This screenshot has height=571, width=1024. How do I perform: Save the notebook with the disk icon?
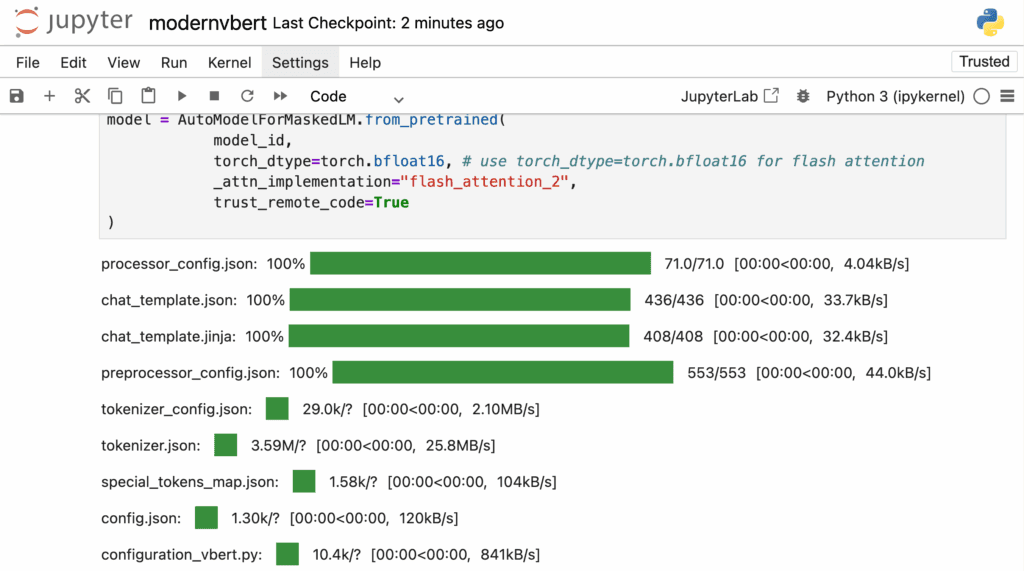click(16, 96)
